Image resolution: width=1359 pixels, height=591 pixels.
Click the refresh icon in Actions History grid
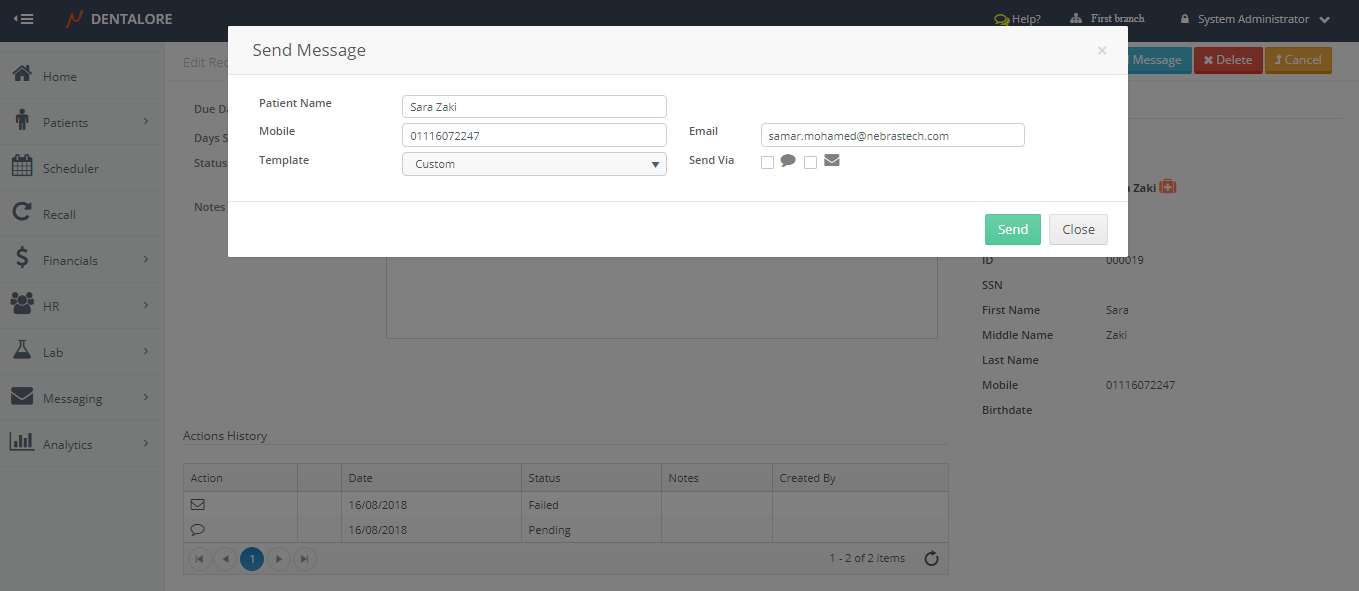[x=931, y=559]
